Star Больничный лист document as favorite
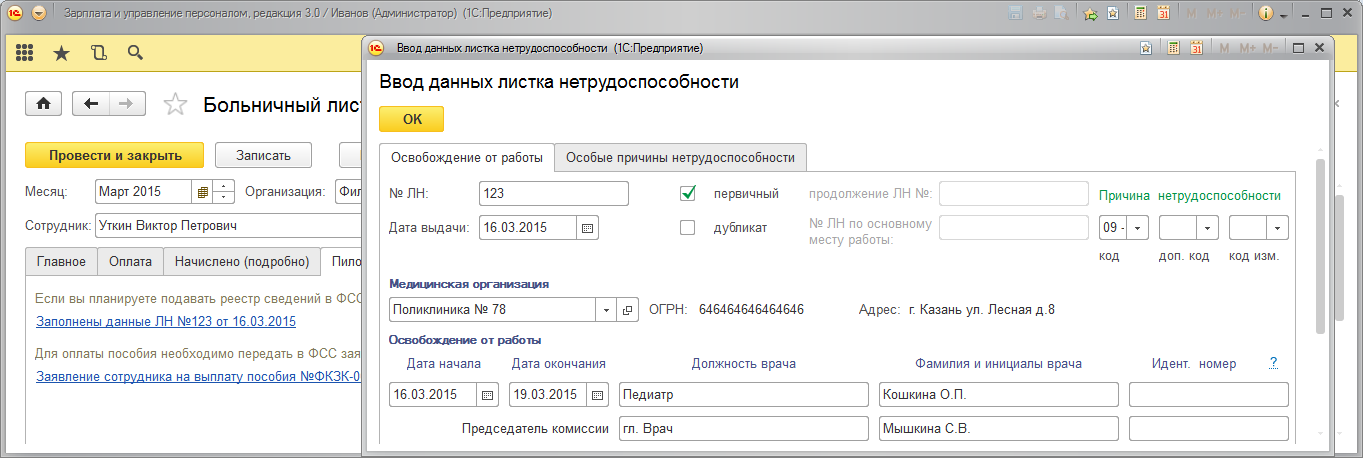Viewport: 1363px width, 458px height. [175, 105]
